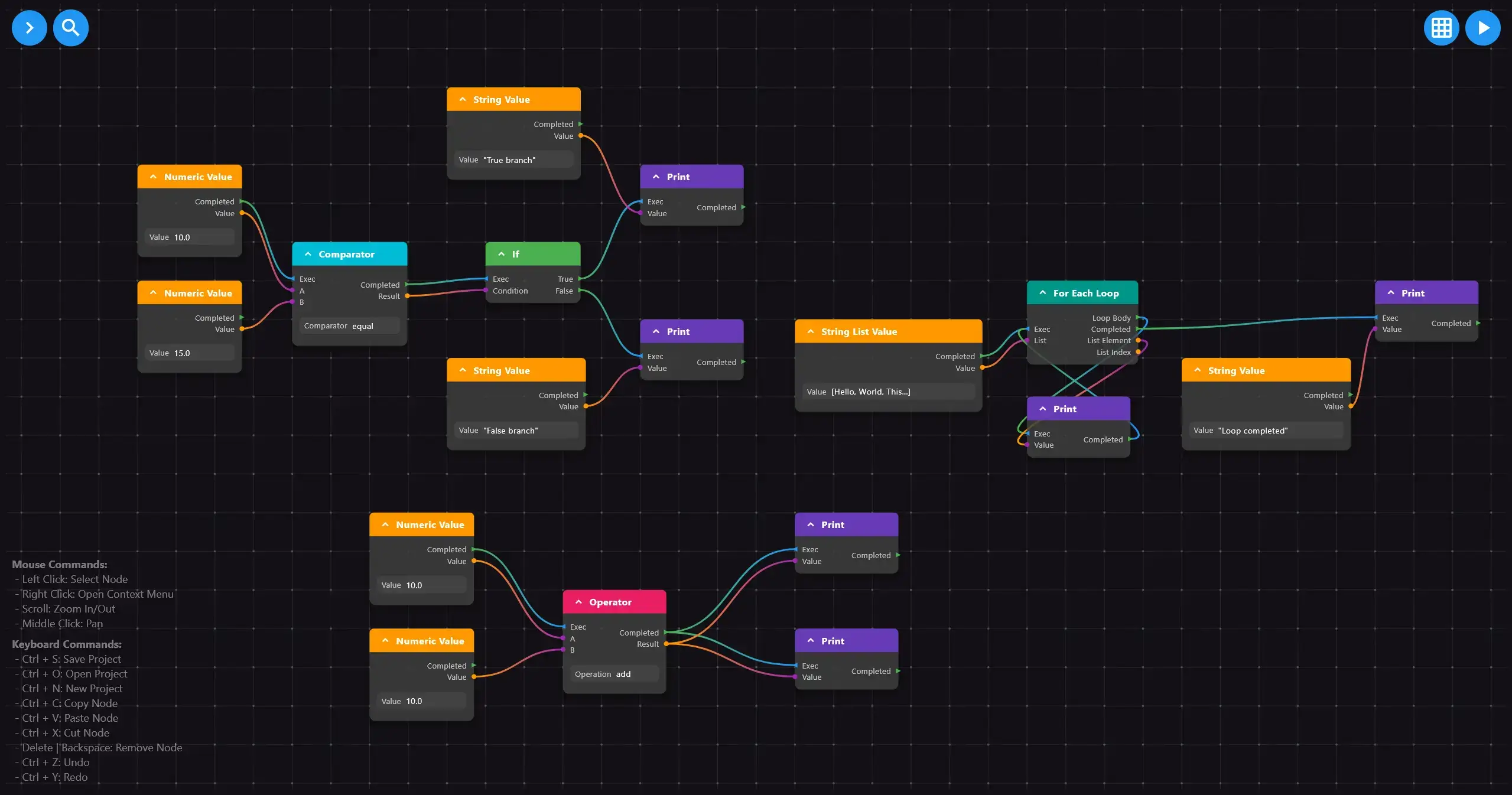The image size is (1512, 795).
Task: Collapse the Numeric Value node with value 15.0
Action: tap(154, 293)
